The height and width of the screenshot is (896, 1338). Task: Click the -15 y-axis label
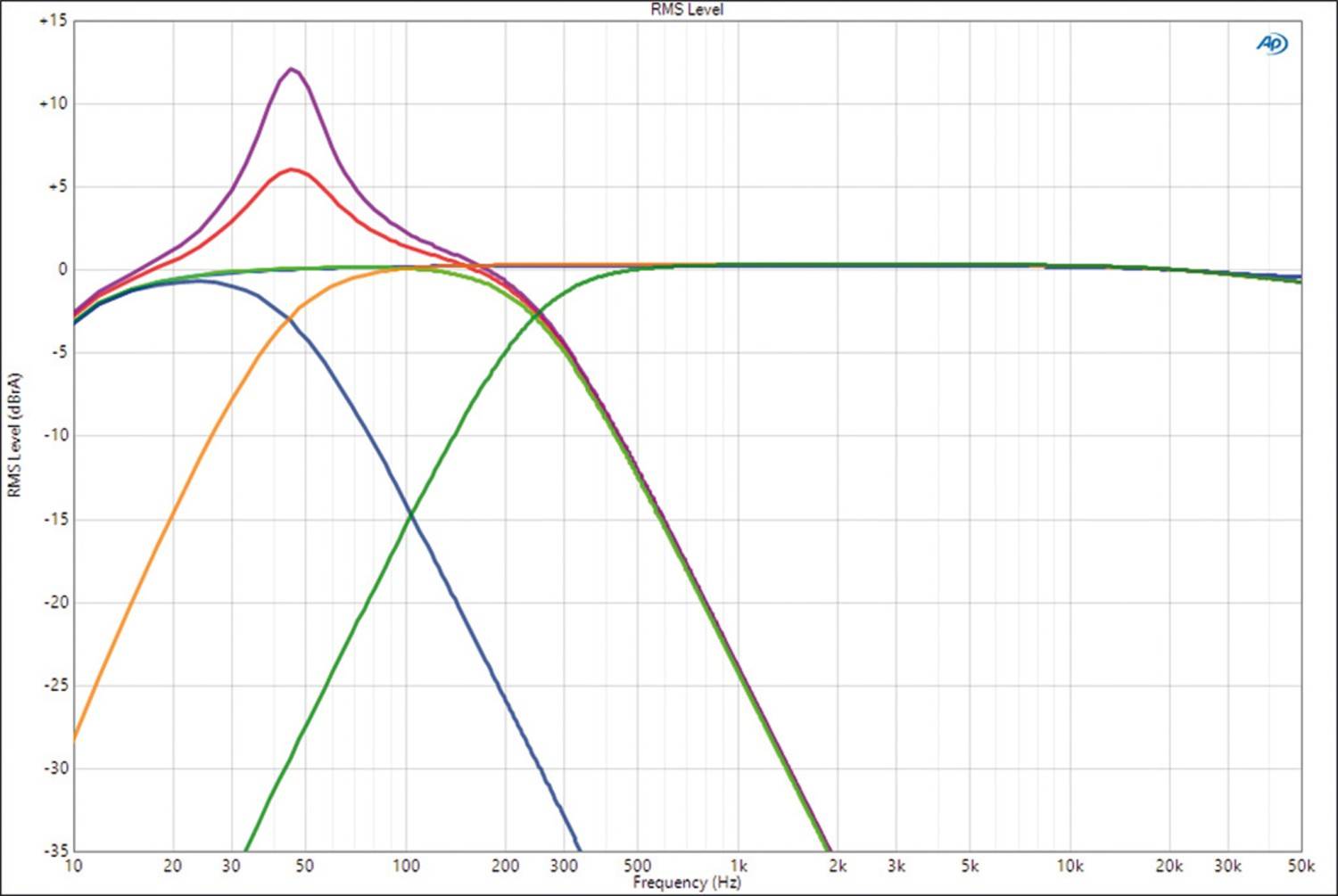click(55, 519)
